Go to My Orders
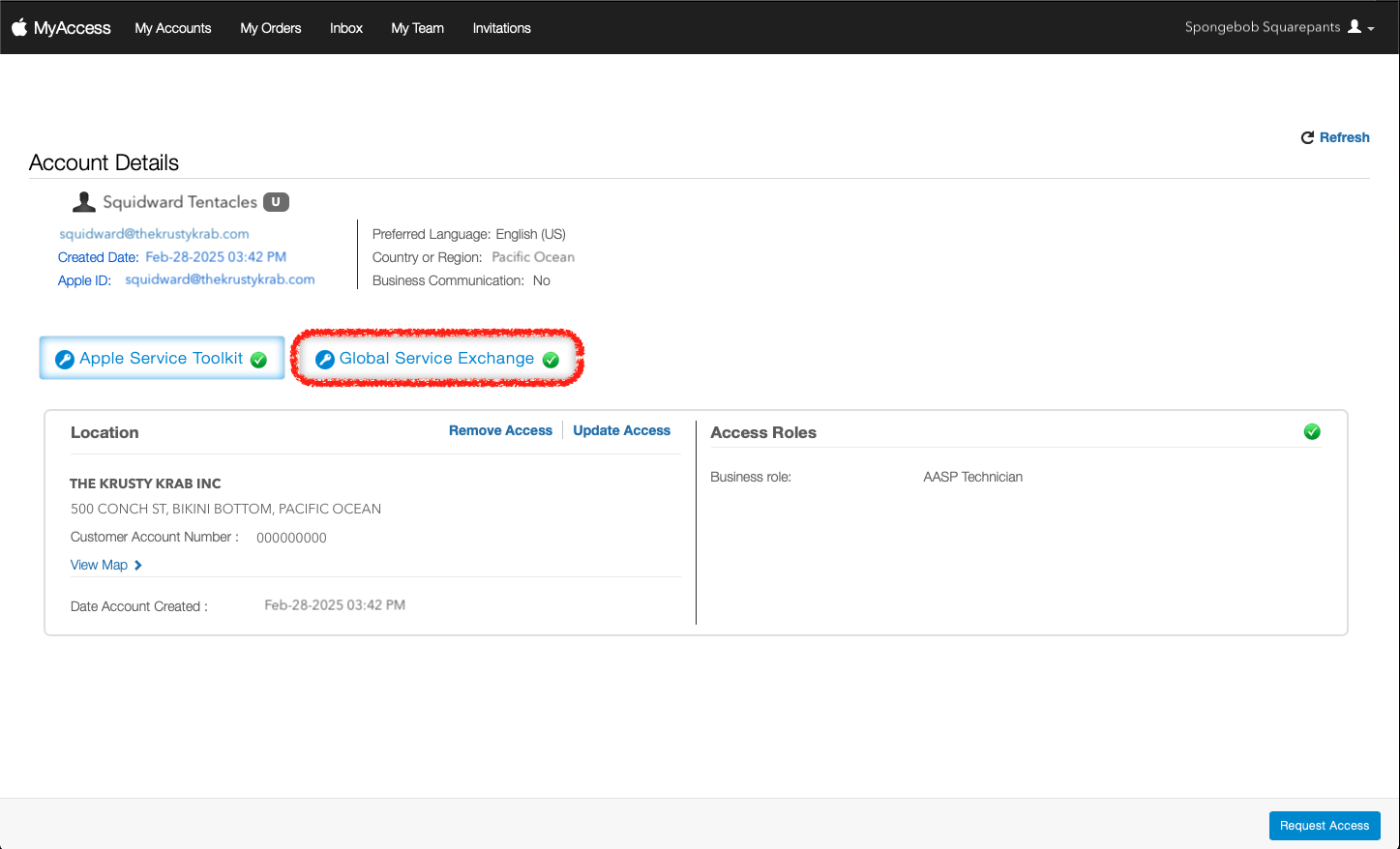The width and height of the screenshot is (1400, 849). point(271,28)
